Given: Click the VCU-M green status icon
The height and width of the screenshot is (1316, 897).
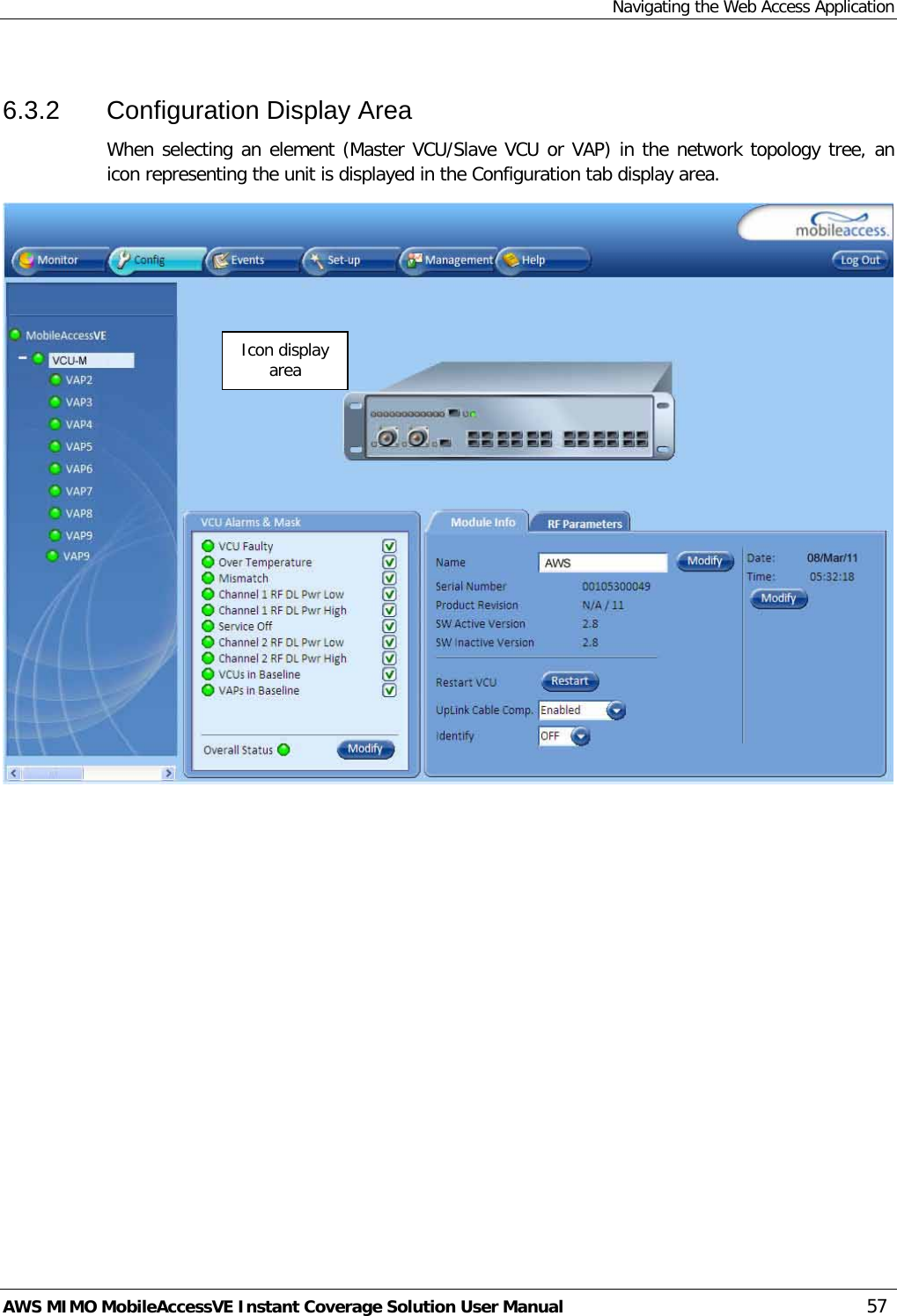Looking at the screenshot, I should point(38,358).
